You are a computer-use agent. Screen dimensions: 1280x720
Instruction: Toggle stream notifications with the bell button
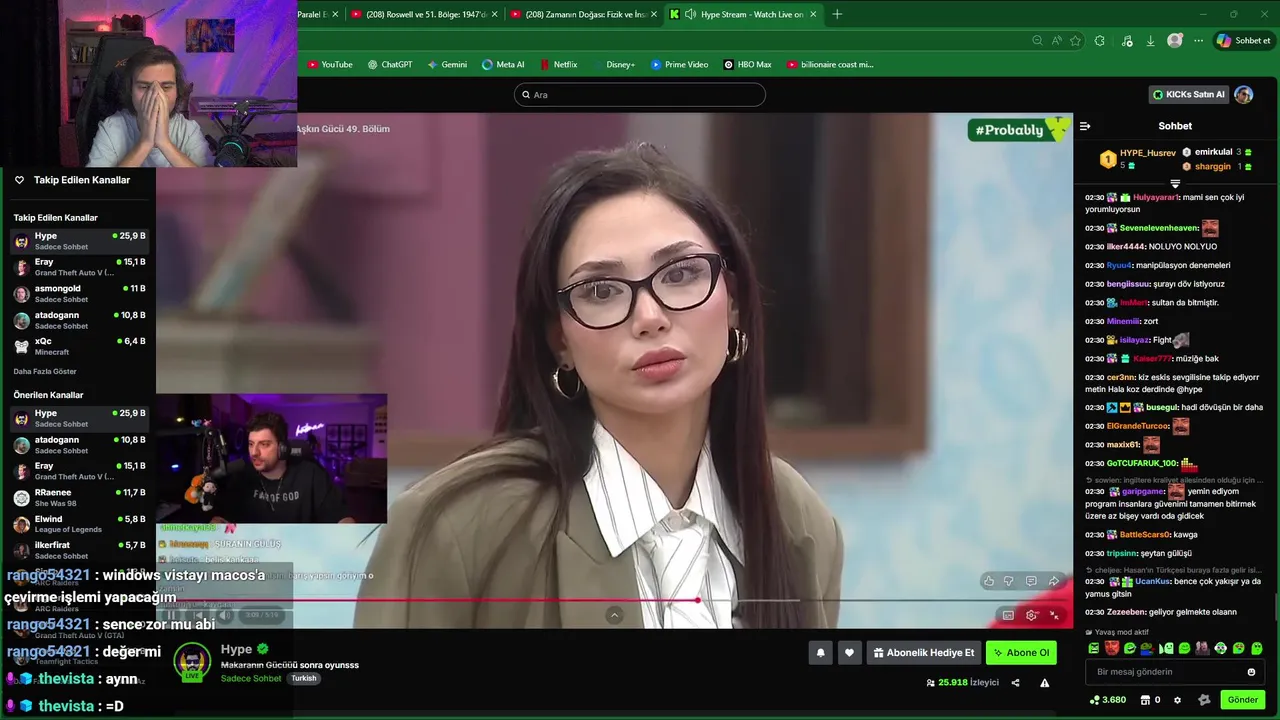coord(821,653)
